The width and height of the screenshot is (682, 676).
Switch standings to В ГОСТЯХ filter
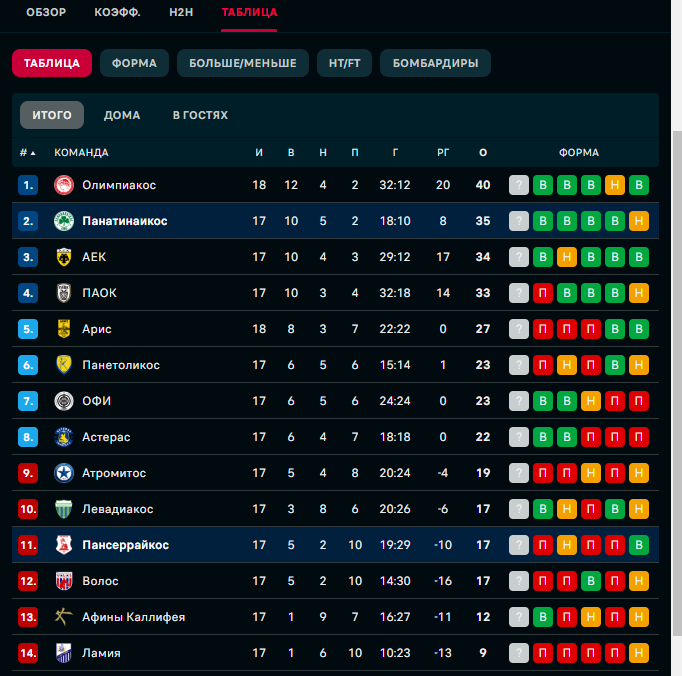[200, 115]
